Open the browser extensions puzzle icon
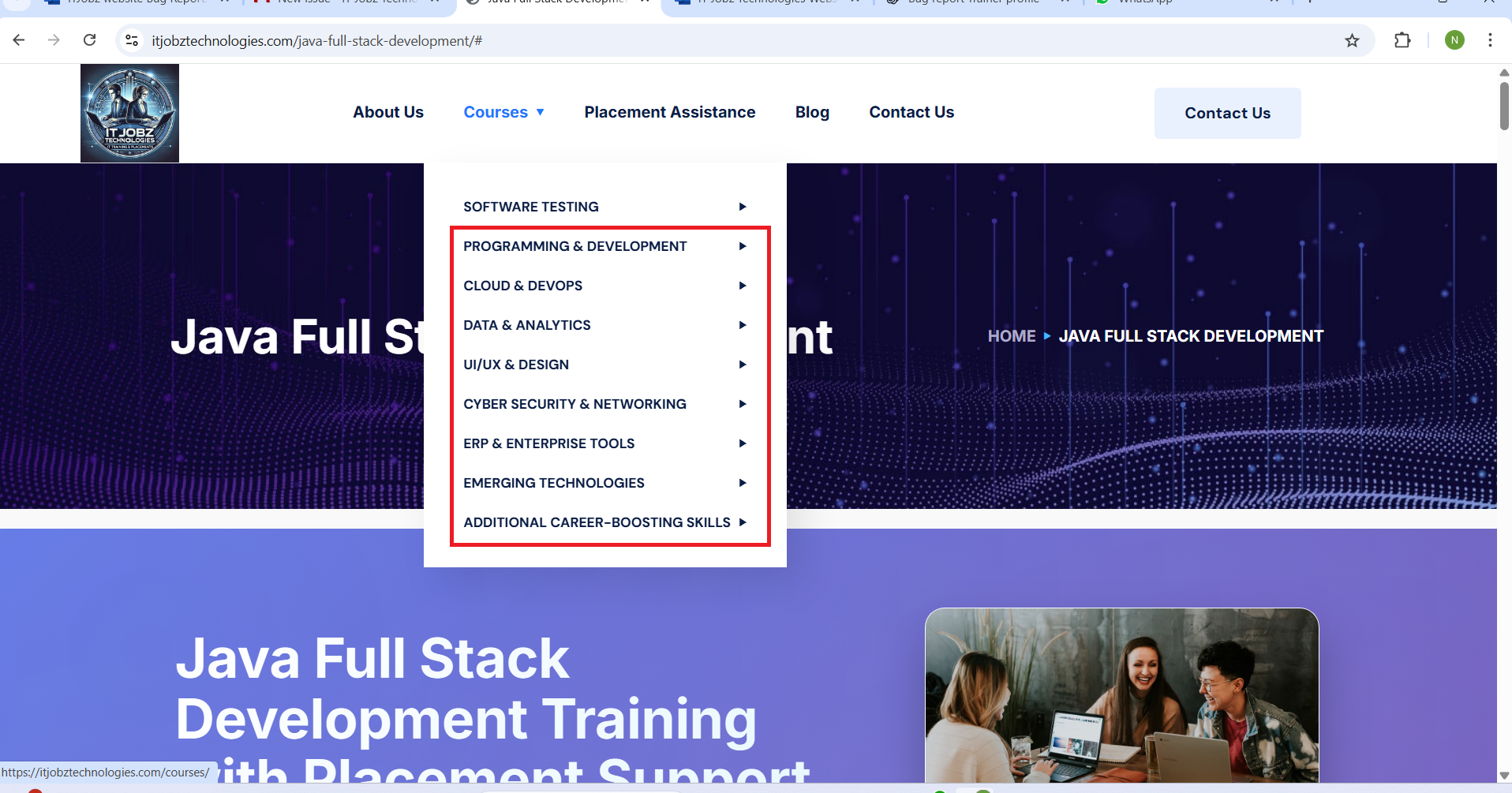Viewport: 1512px width, 793px height. [1402, 40]
